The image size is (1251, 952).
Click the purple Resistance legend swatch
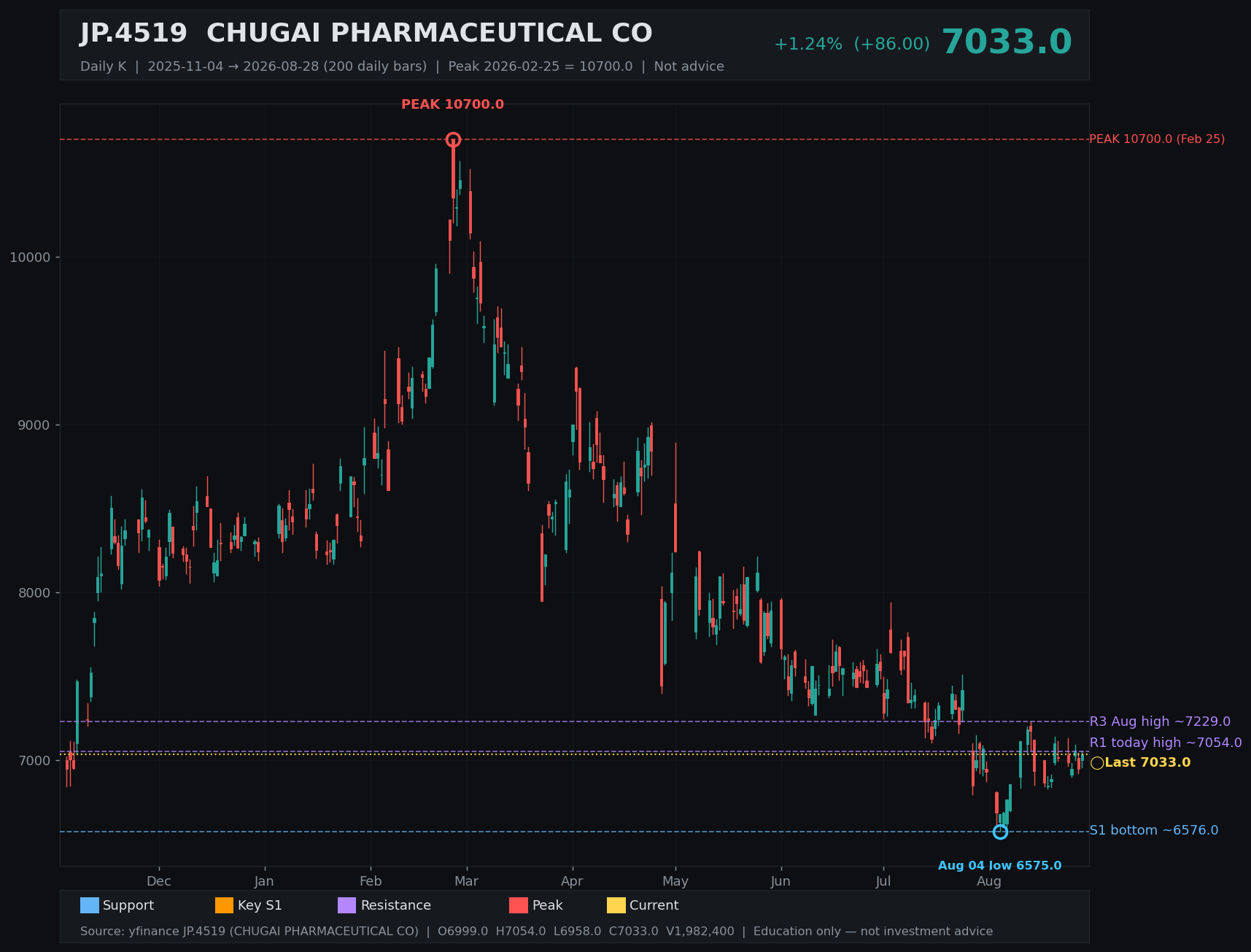tap(347, 905)
